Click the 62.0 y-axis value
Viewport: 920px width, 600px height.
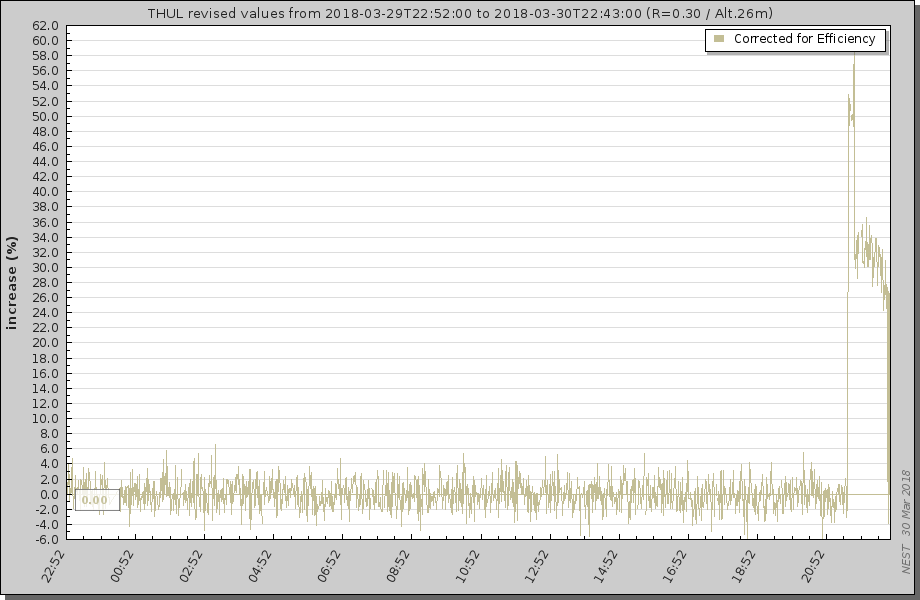point(47,26)
